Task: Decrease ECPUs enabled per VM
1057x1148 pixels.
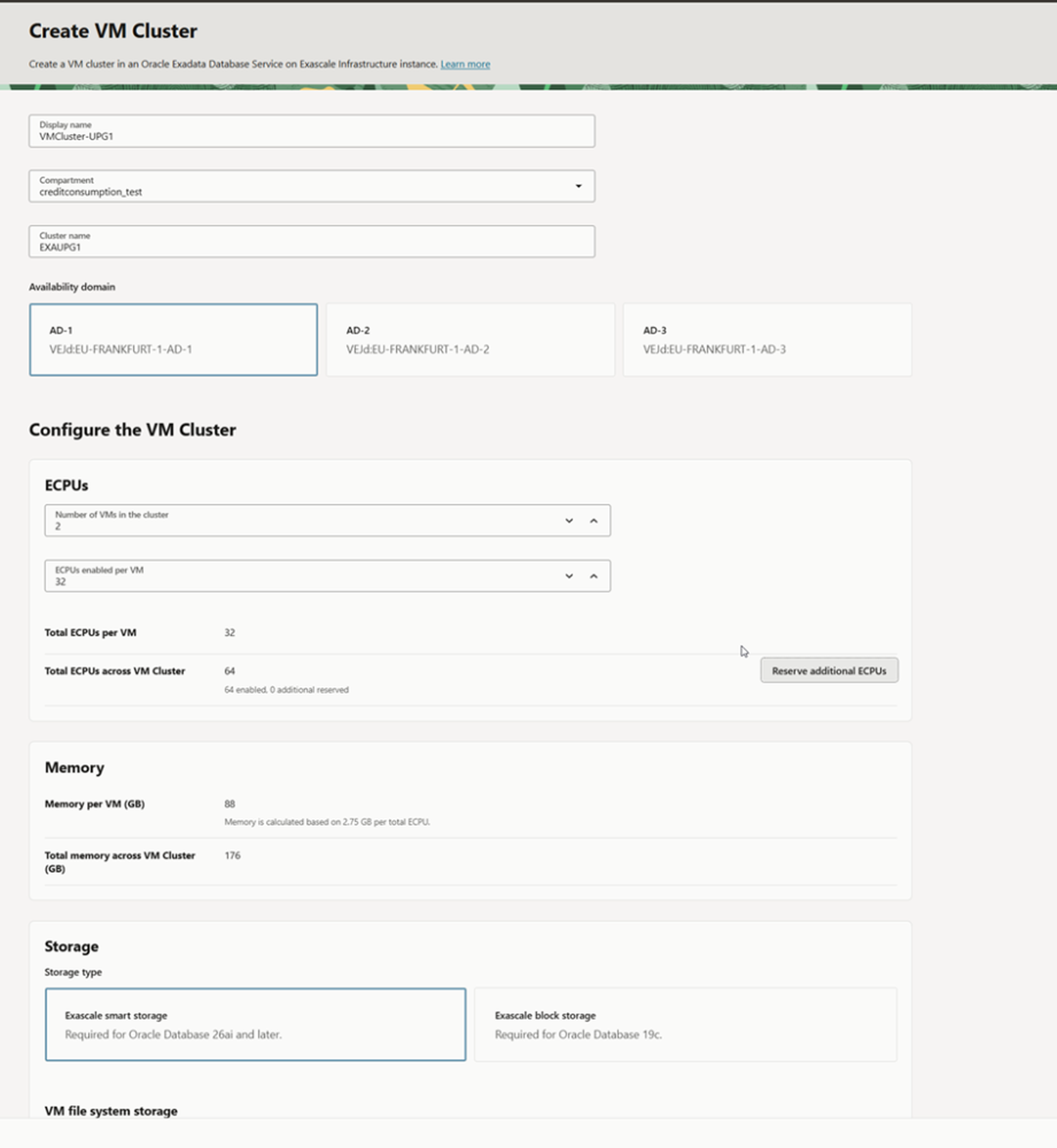Action: (569, 576)
